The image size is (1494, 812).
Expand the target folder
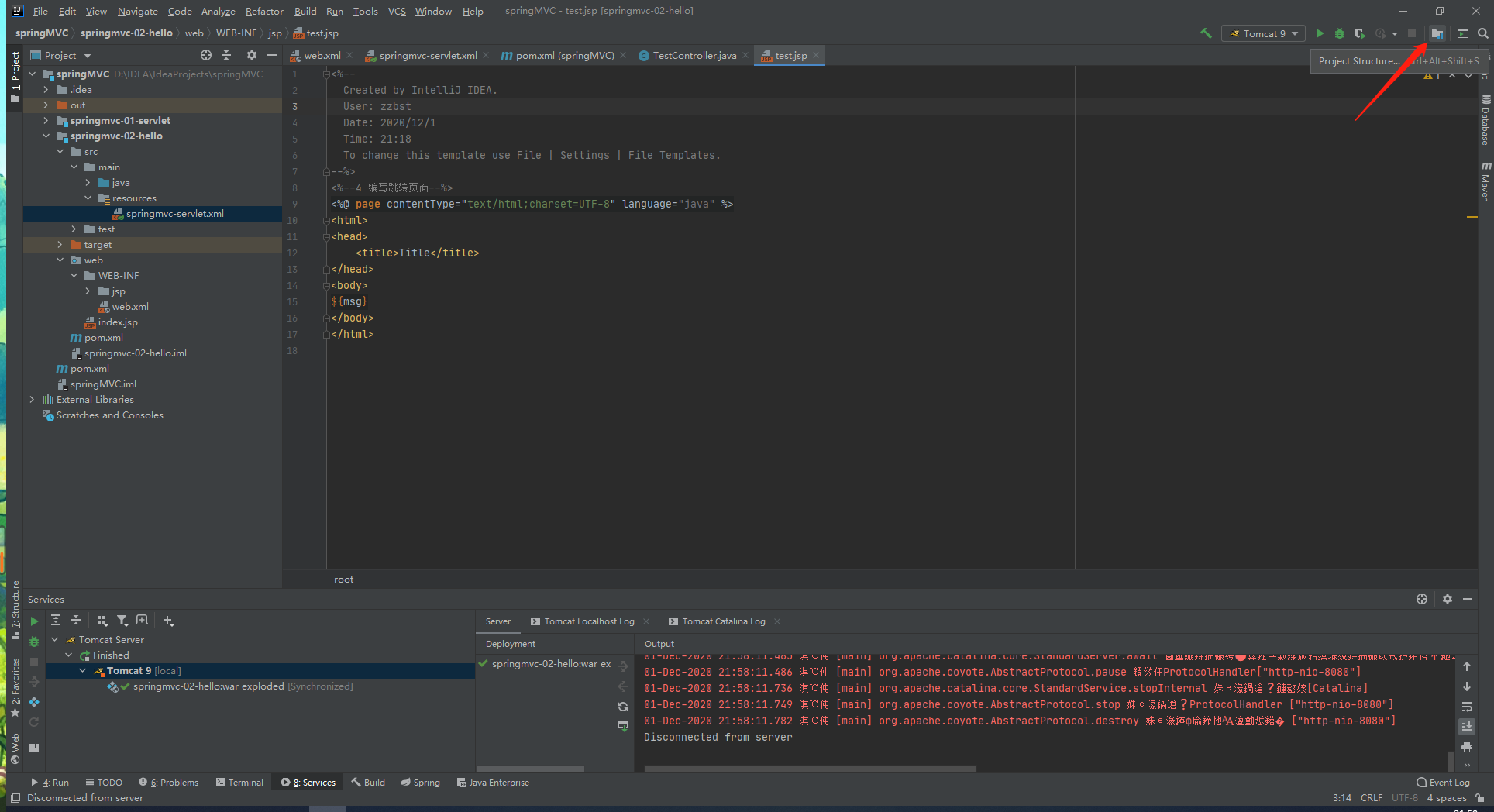coord(60,245)
